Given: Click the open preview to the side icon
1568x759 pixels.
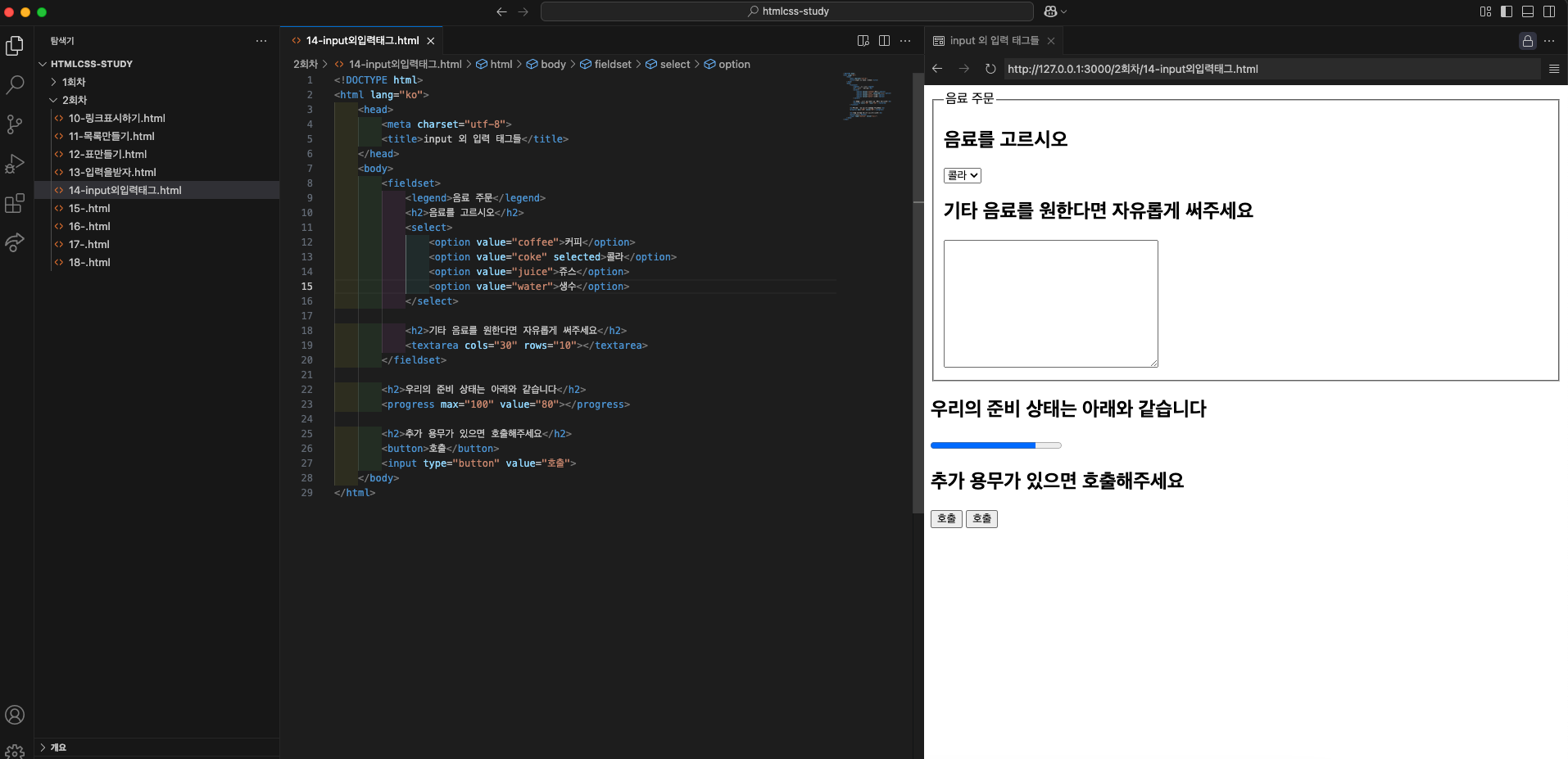Looking at the screenshot, I should pyautogui.click(x=863, y=41).
